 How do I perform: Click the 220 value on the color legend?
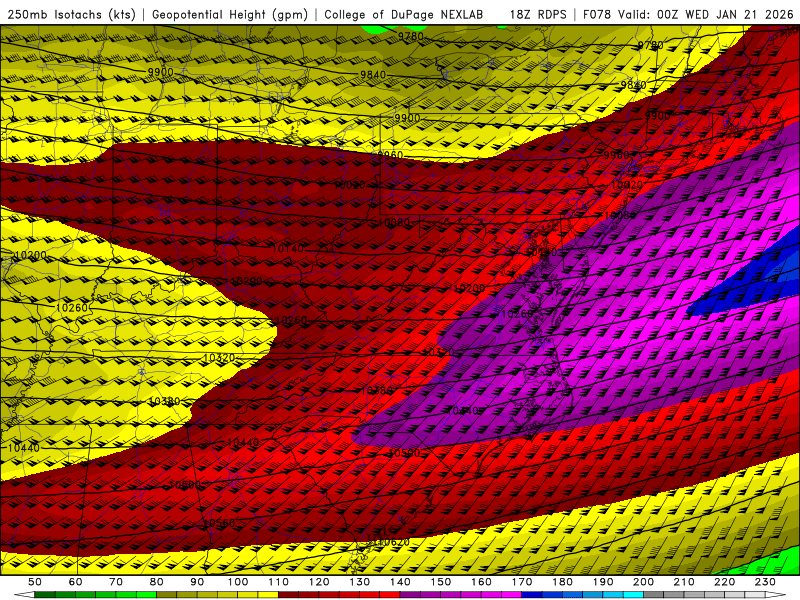click(x=724, y=582)
